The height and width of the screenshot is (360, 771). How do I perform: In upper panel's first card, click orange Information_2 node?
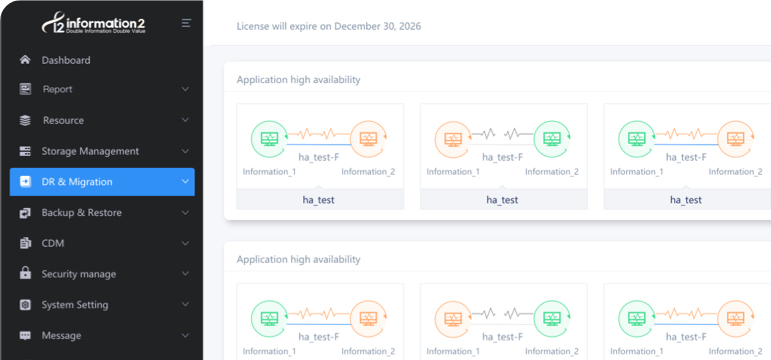(x=368, y=140)
